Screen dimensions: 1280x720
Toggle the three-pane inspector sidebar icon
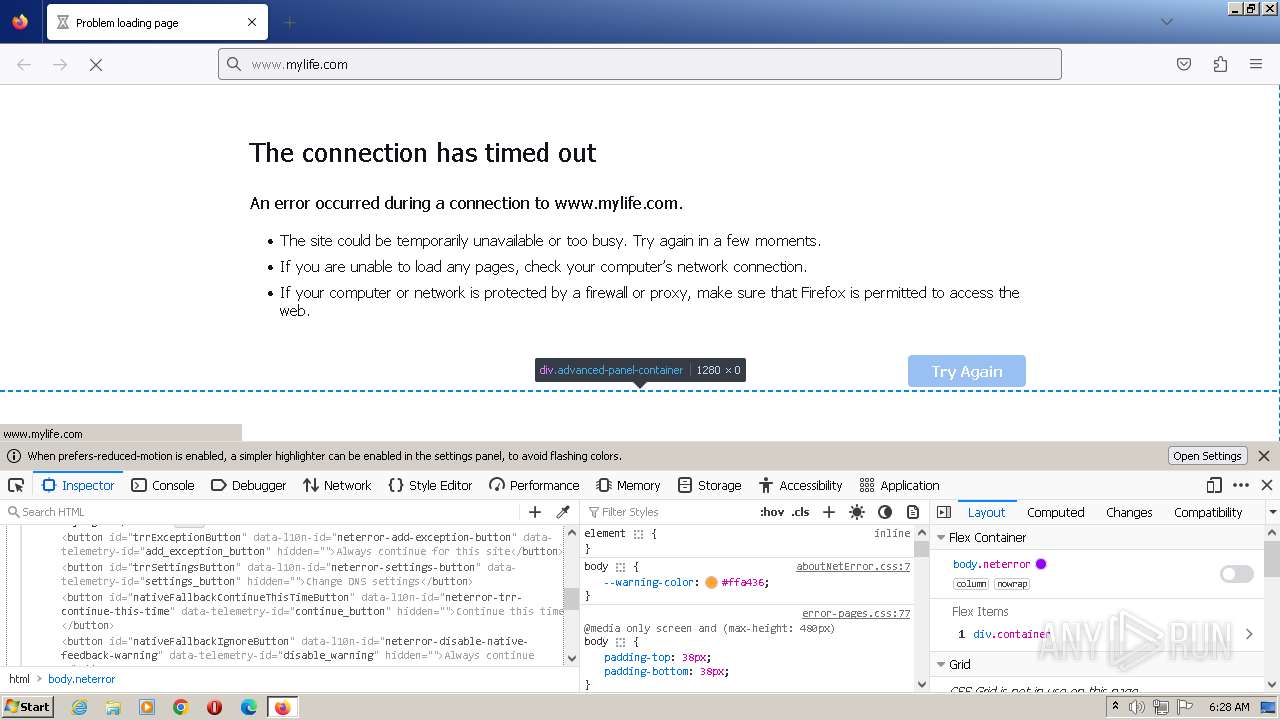944,512
